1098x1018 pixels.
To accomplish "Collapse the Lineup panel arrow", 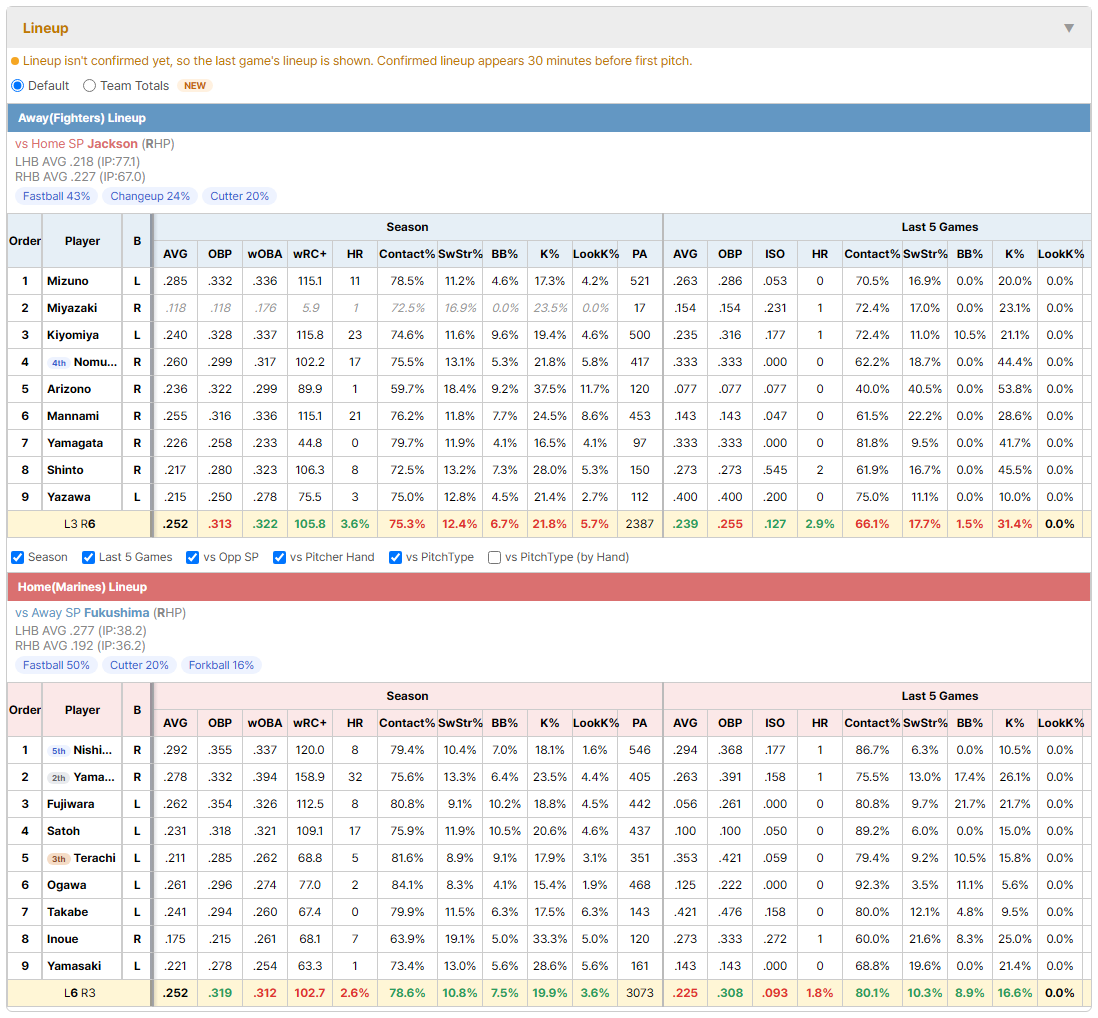I will pyautogui.click(x=1069, y=28).
